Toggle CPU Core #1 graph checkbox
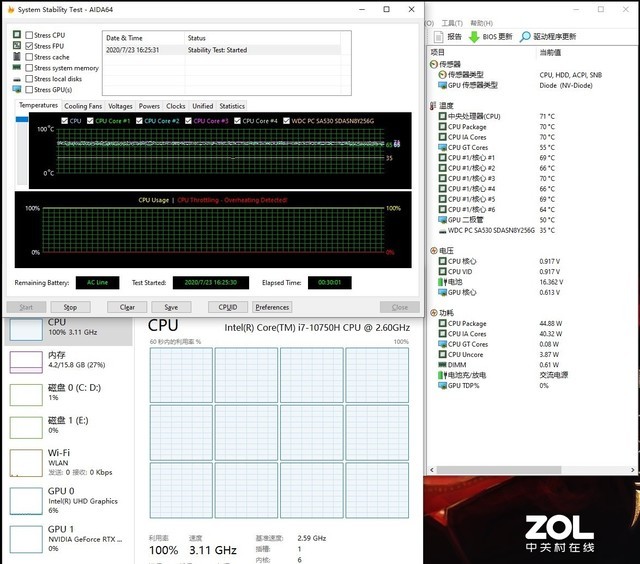Screen dimensions: 640x564 click(x=91, y=121)
